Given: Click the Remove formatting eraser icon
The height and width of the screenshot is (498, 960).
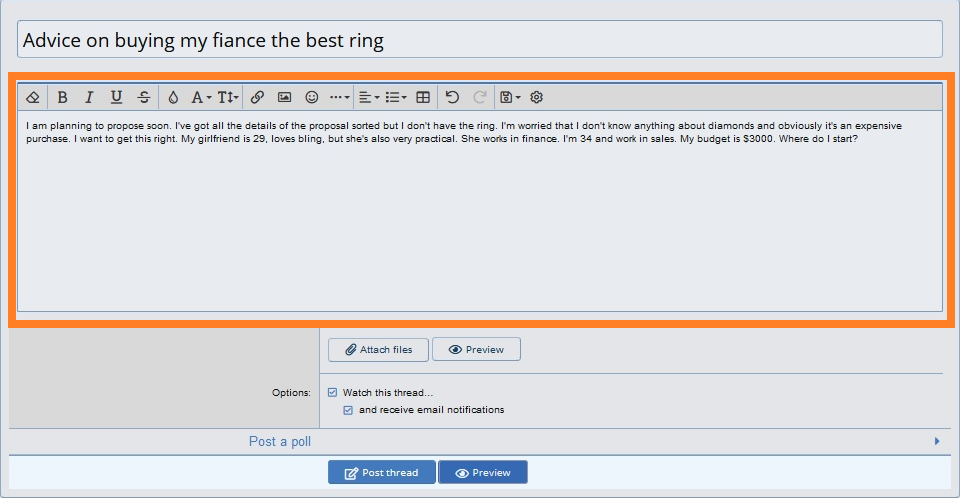Looking at the screenshot, I should pyautogui.click(x=33, y=97).
